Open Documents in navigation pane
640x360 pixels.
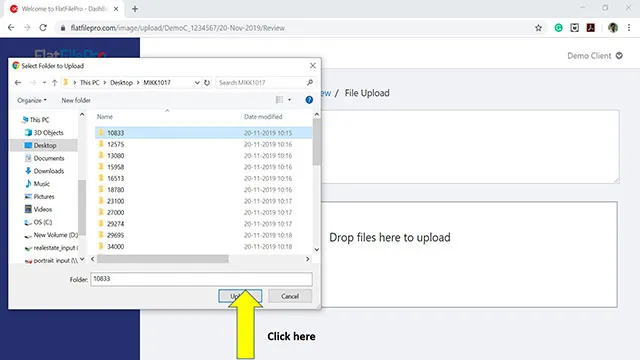[44, 158]
